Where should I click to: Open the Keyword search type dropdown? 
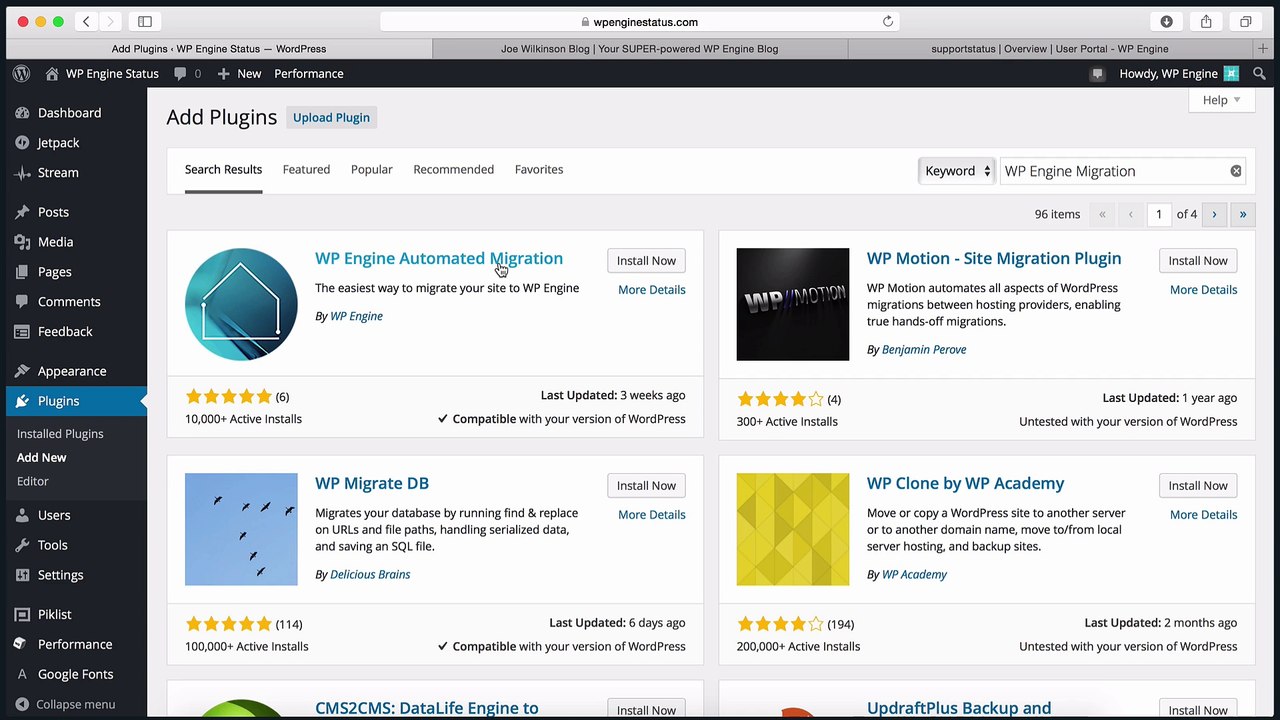pyautogui.click(x=957, y=171)
